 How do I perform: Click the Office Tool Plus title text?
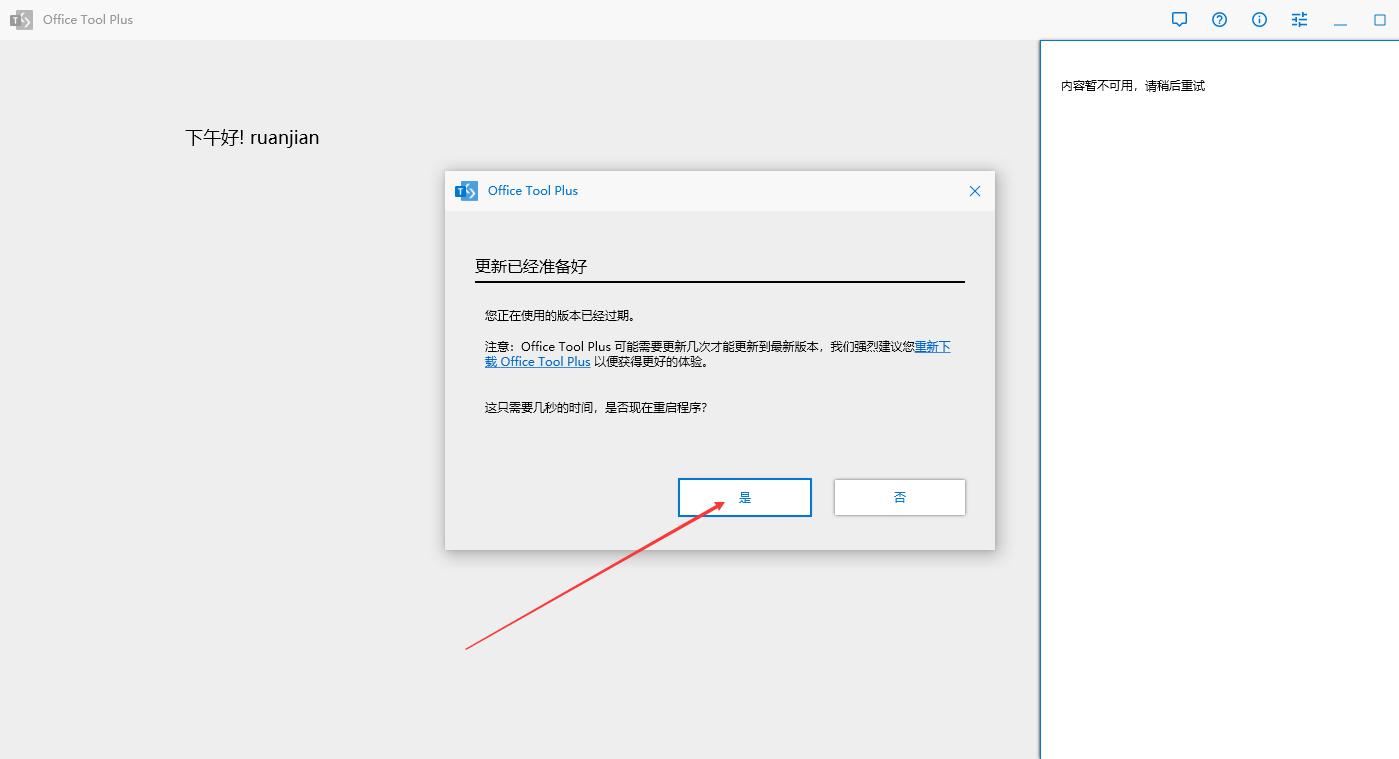(x=87, y=19)
